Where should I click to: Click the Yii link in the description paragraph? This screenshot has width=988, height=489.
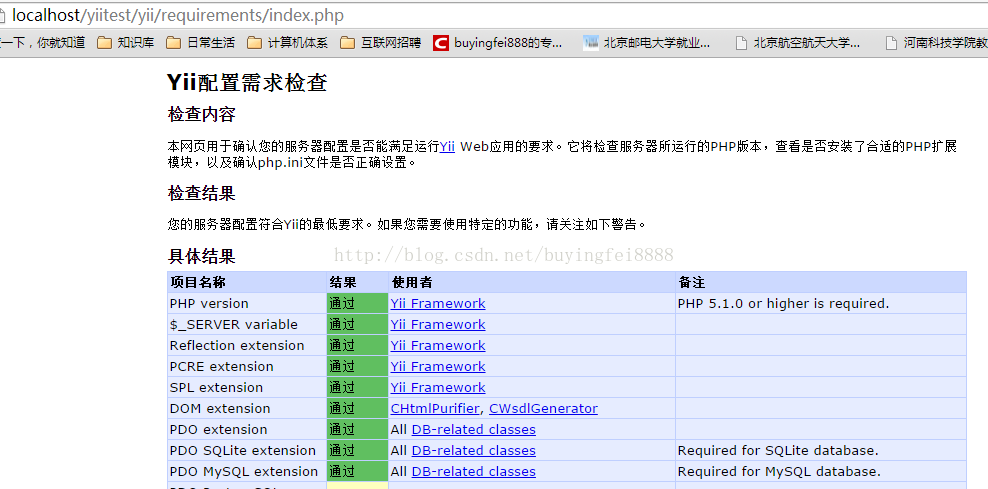(x=447, y=147)
